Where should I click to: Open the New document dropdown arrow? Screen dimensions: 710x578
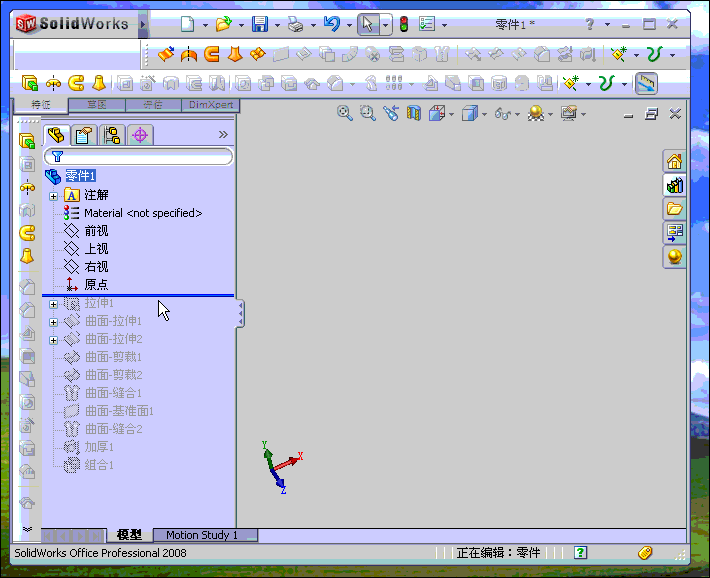coord(205,25)
